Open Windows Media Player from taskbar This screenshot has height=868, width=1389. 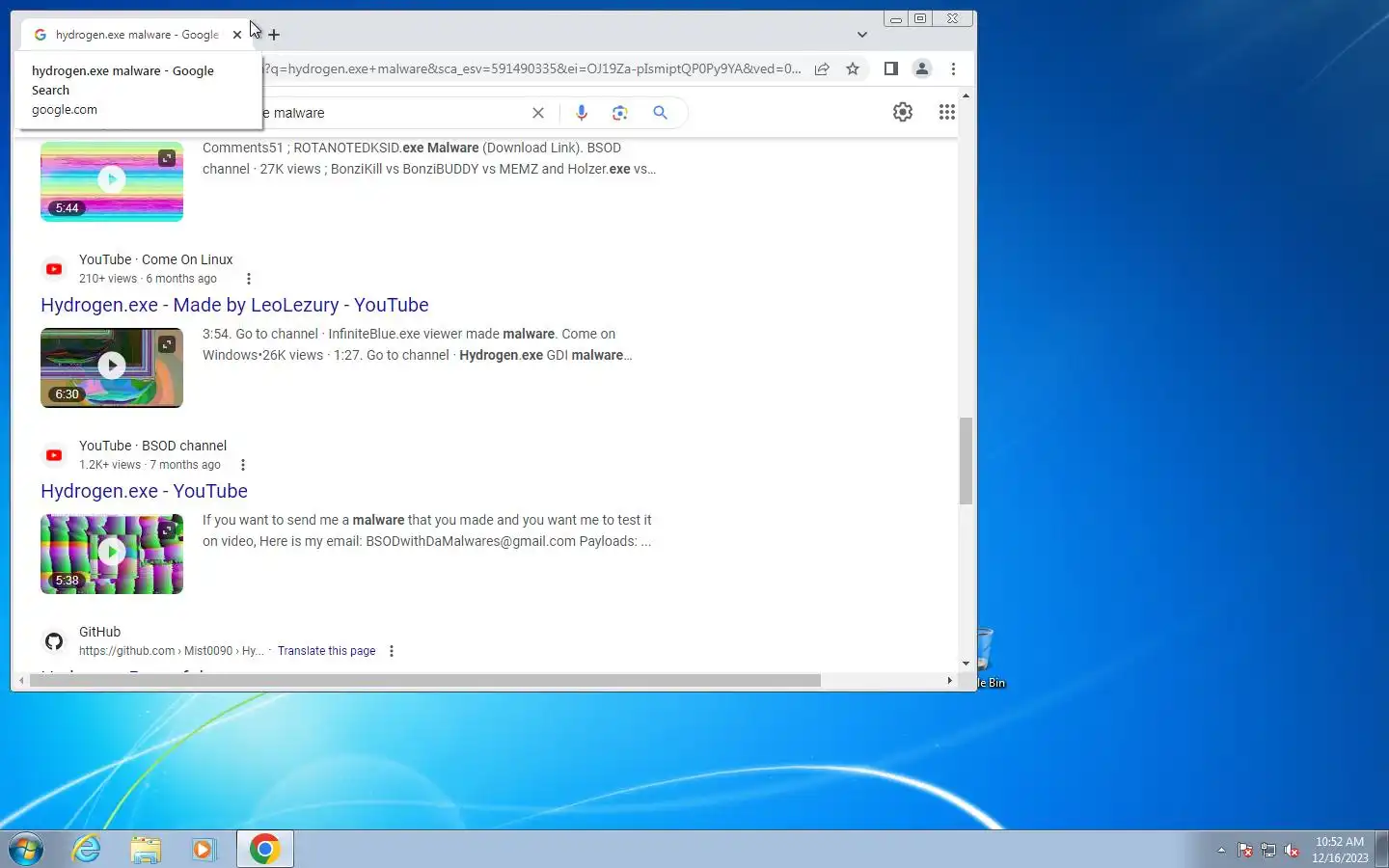[204, 849]
